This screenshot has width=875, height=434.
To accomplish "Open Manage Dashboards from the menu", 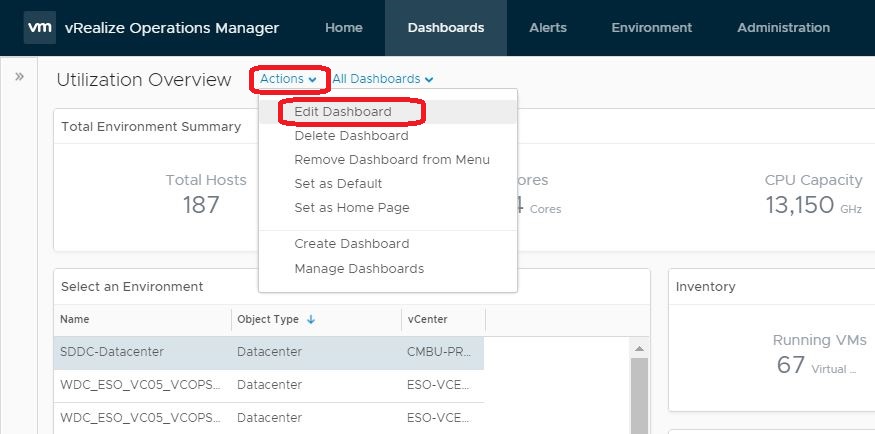I will [359, 269].
